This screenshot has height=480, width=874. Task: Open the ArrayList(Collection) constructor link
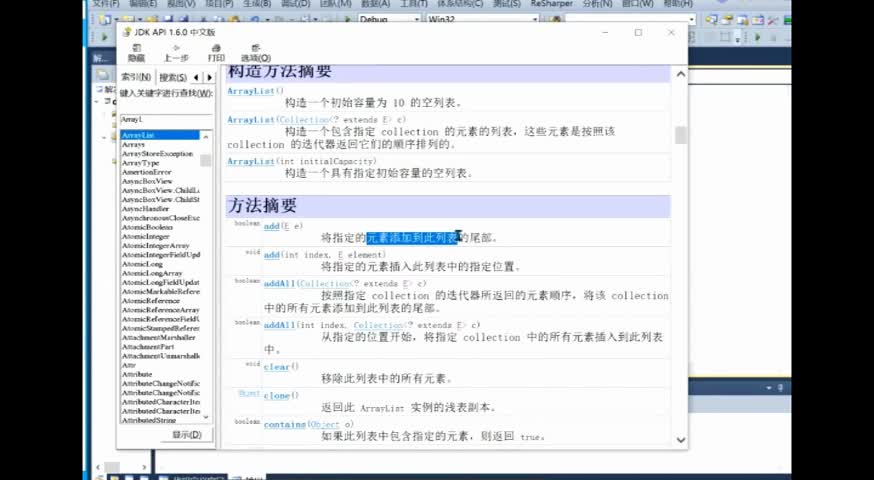click(x=251, y=120)
